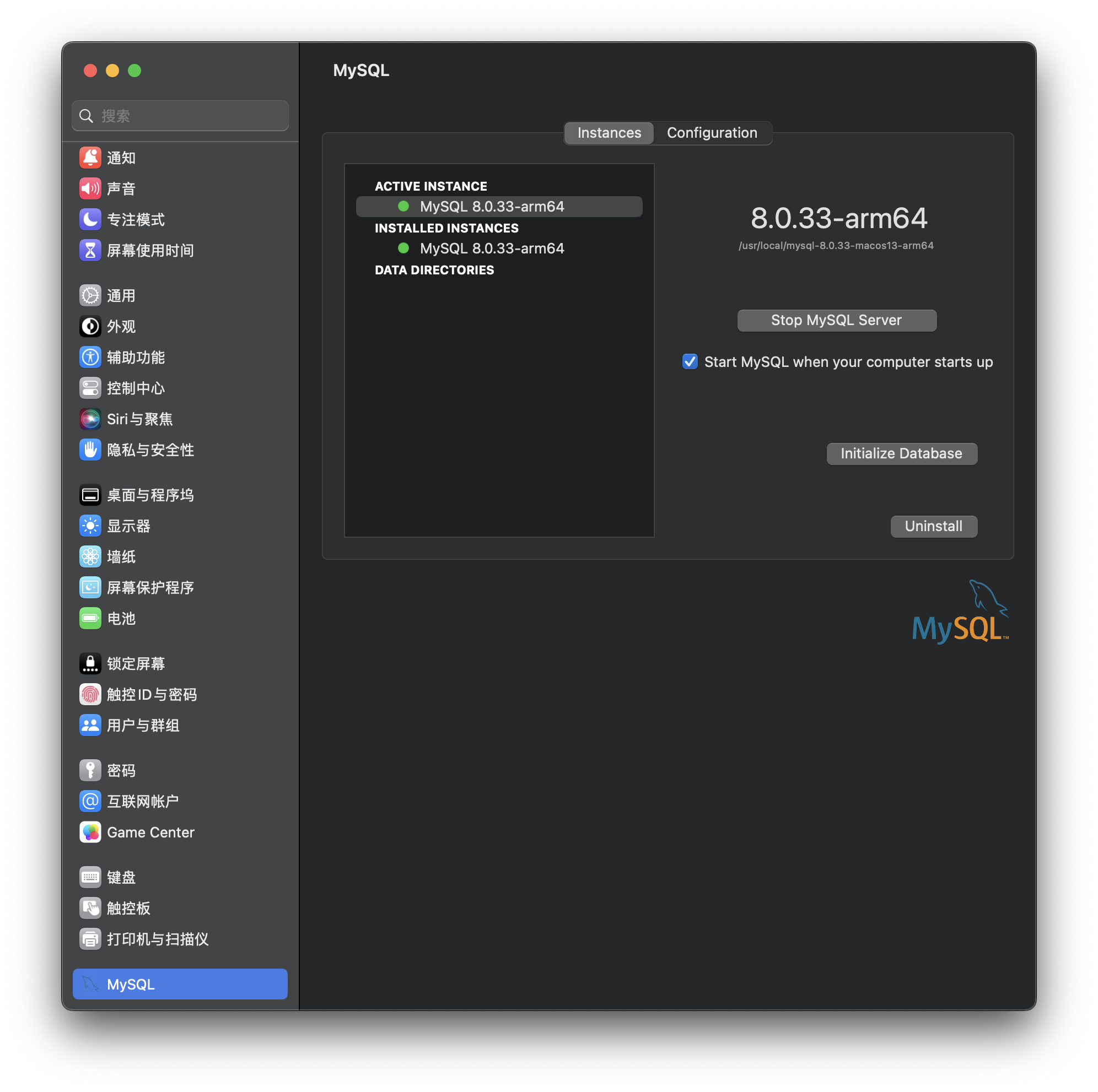
Task: Click Stop MySQL Server button
Action: coord(837,321)
